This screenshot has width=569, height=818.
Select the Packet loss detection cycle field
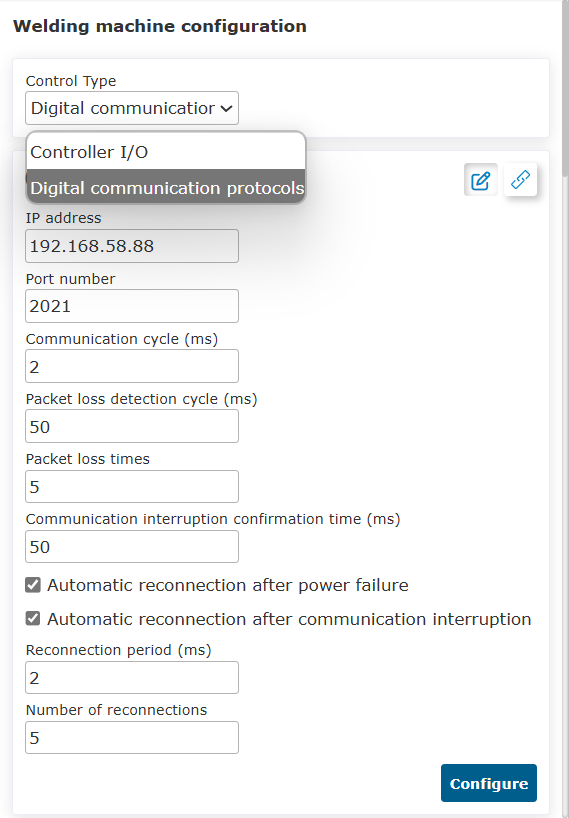click(x=132, y=426)
